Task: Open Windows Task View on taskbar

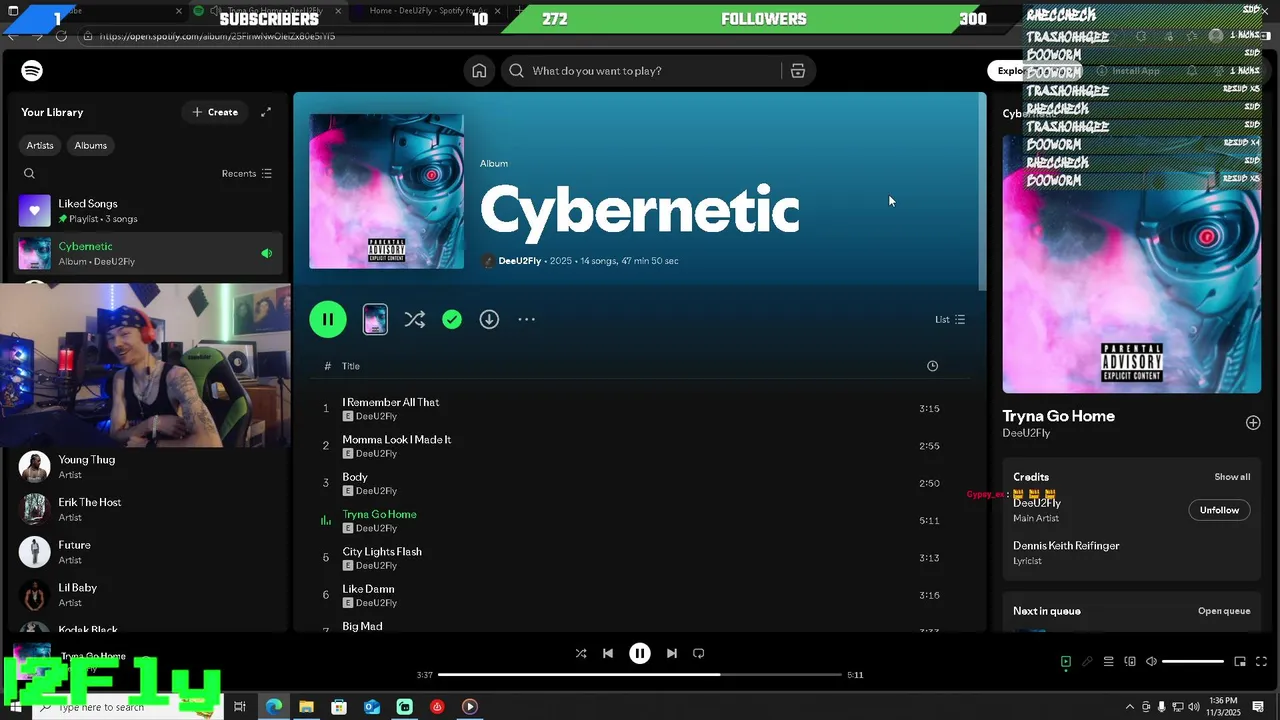Action: (240, 707)
